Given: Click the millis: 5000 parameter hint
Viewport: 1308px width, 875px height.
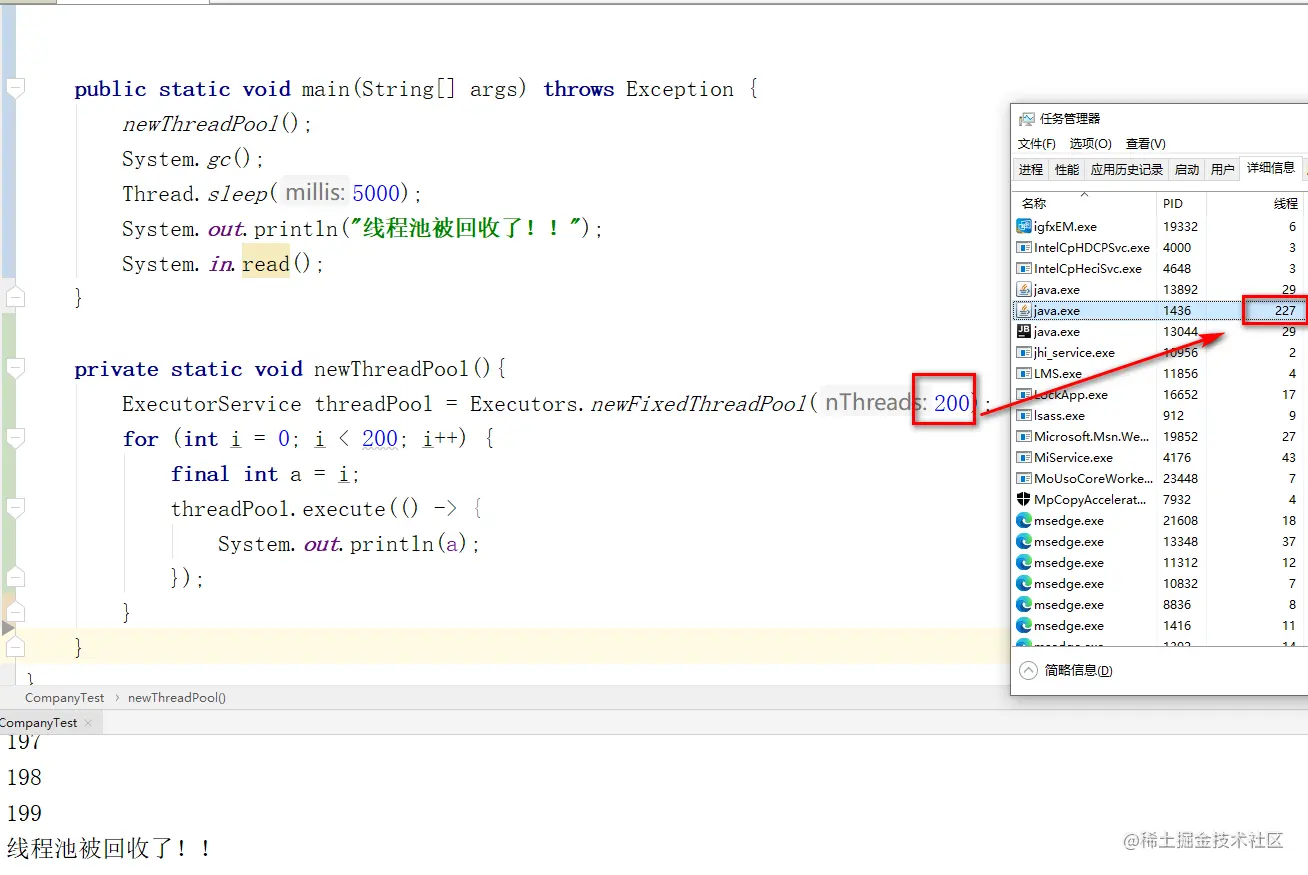Looking at the screenshot, I should (x=343, y=193).
